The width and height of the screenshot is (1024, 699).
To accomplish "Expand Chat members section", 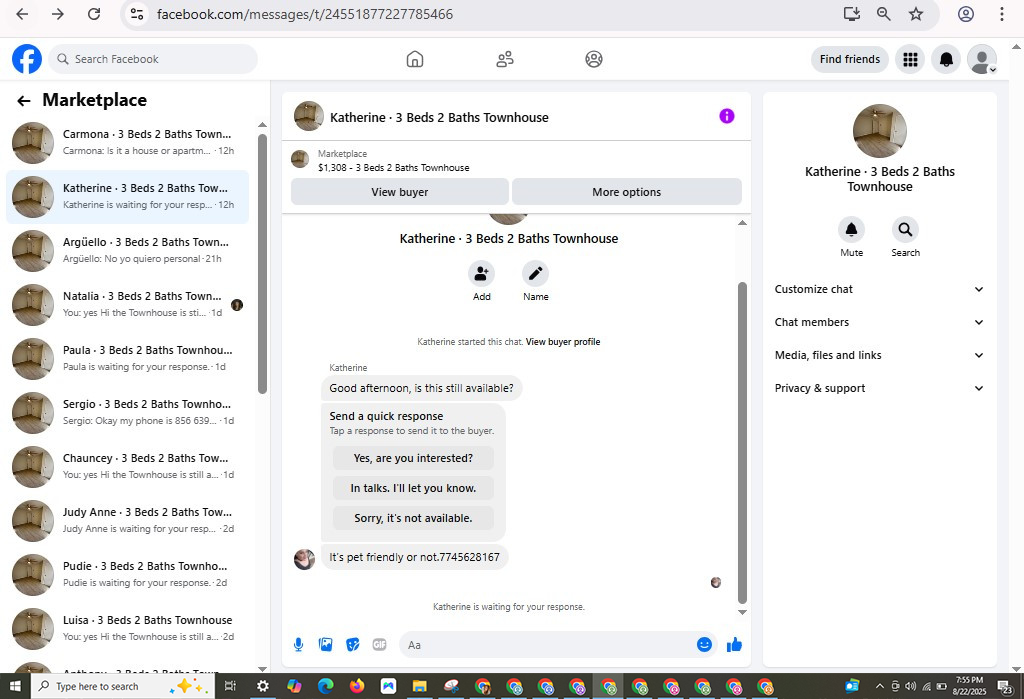I will tap(878, 322).
